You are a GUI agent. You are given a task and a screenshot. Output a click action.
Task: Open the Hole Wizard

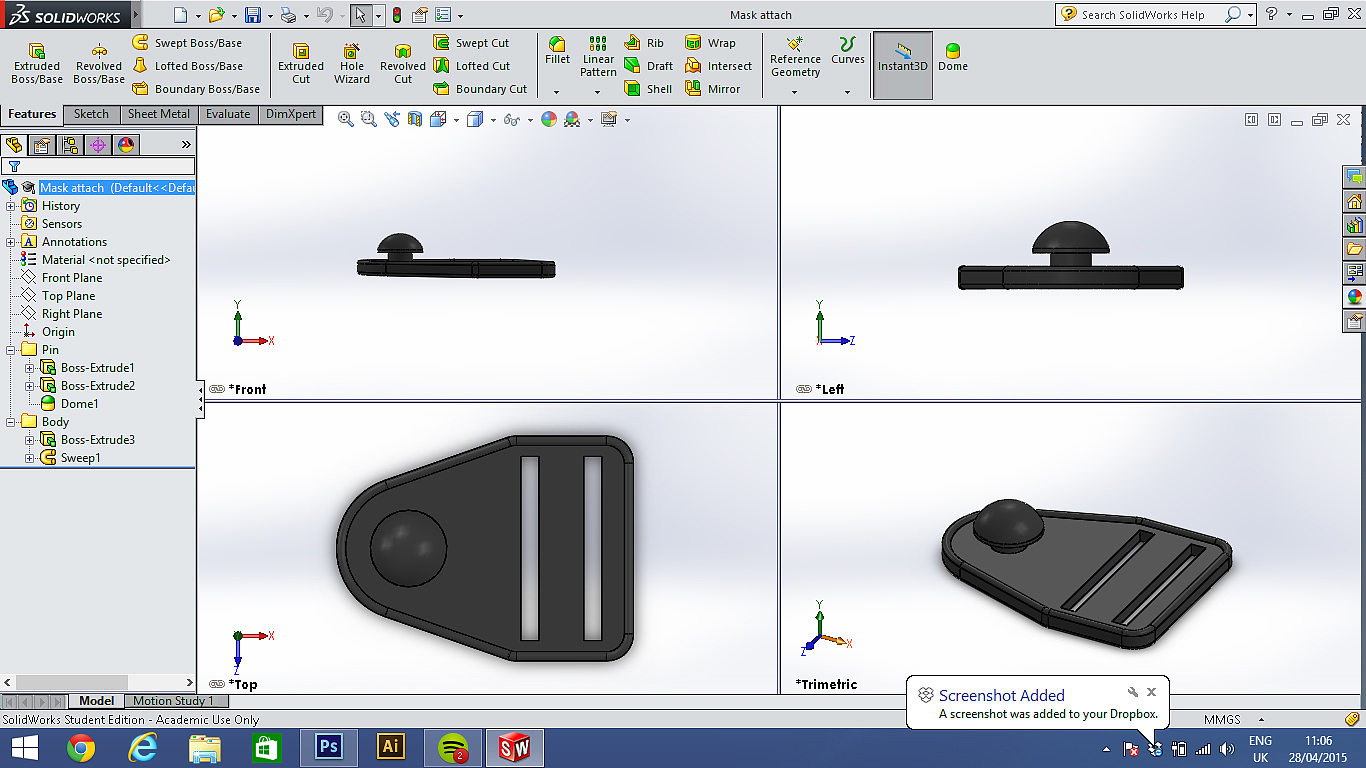pyautogui.click(x=352, y=63)
